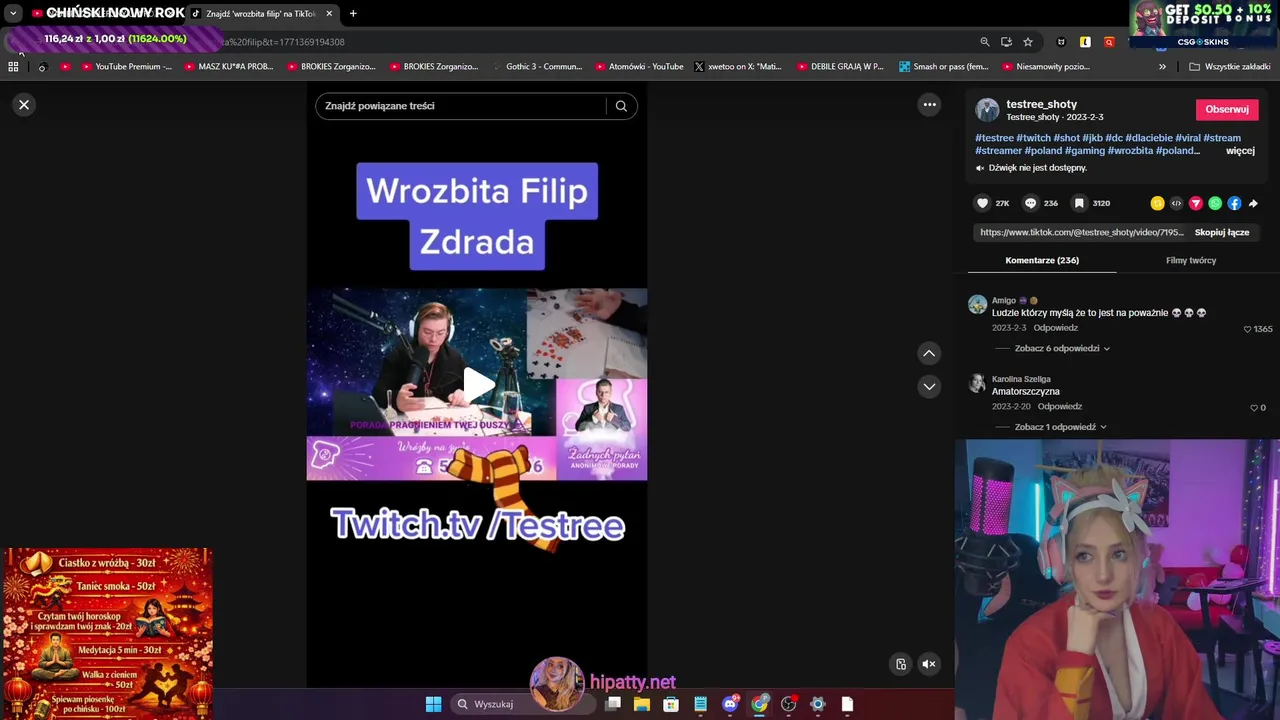This screenshot has width=1280, height=720.
Task: Open xwetoo on X bookmark
Action: coord(738,67)
